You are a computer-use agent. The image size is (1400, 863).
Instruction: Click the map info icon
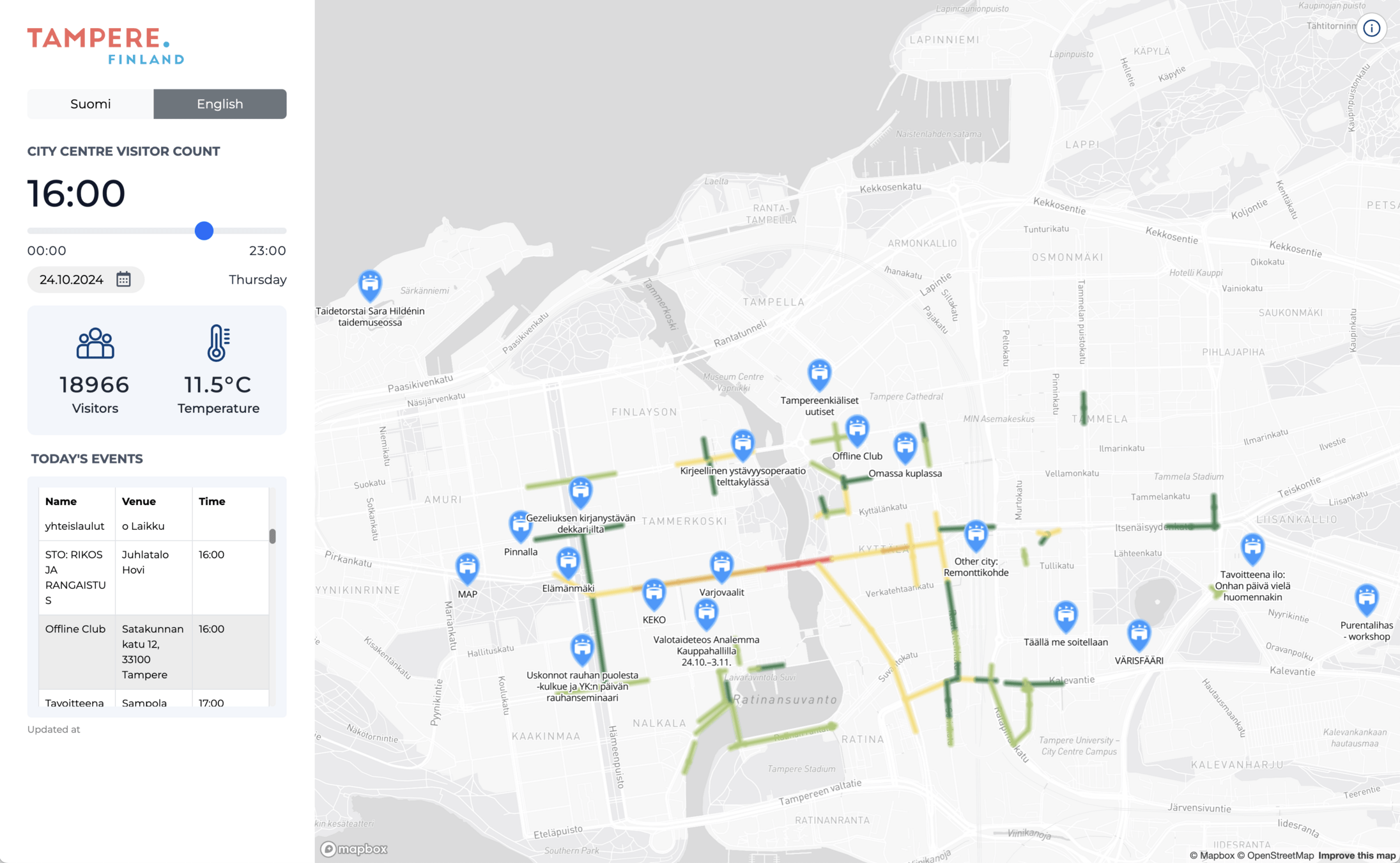tap(1371, 28)
